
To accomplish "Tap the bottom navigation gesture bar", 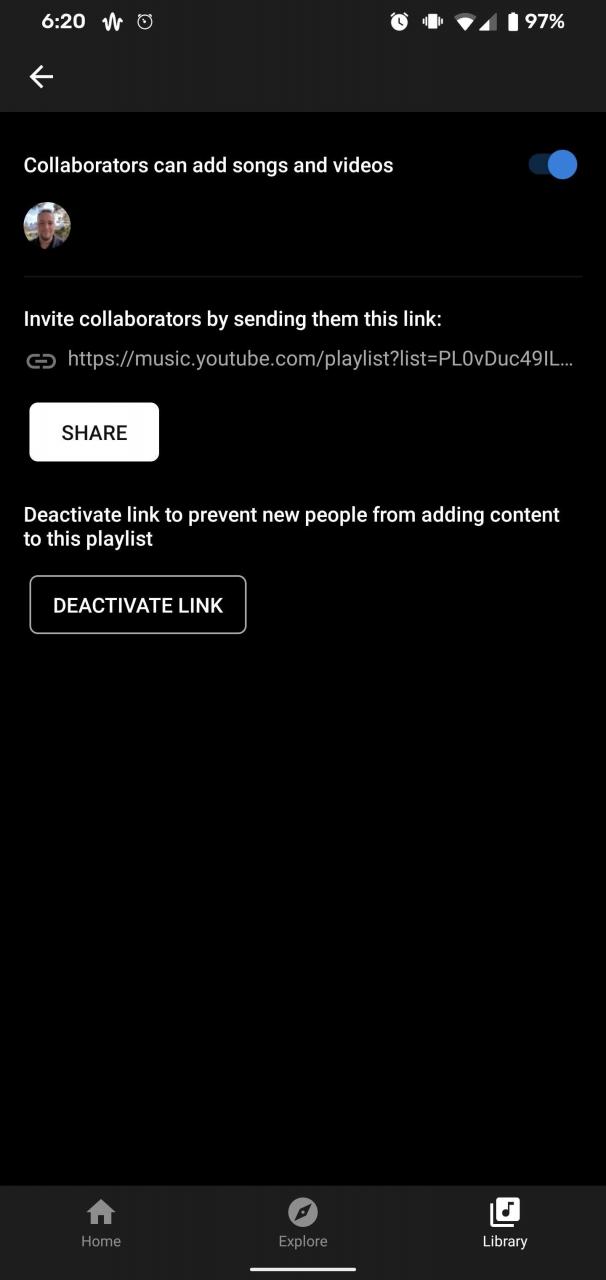I will [303, 1269].
